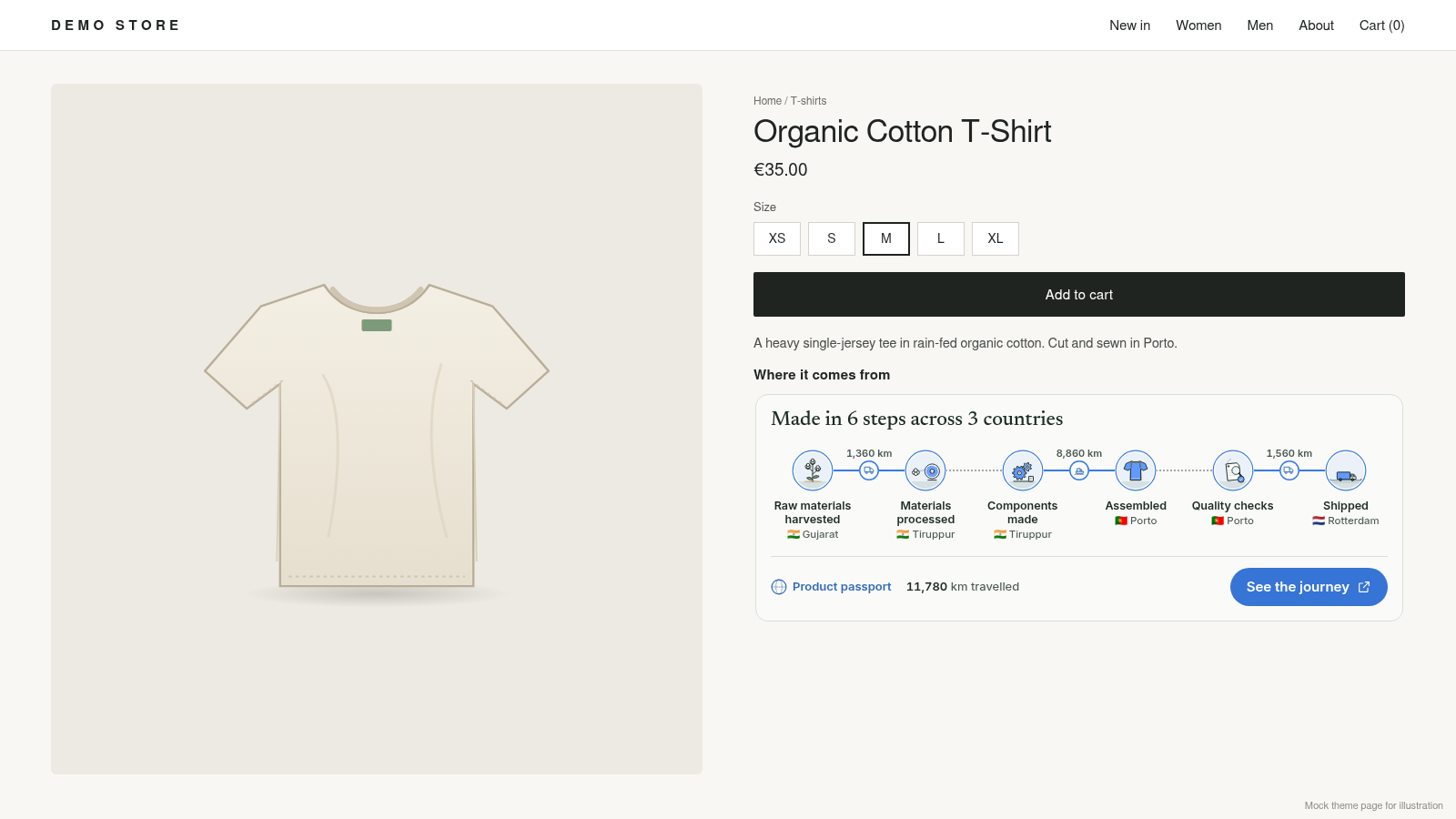Click the Rotterdam location label

tap(1346, 521)
